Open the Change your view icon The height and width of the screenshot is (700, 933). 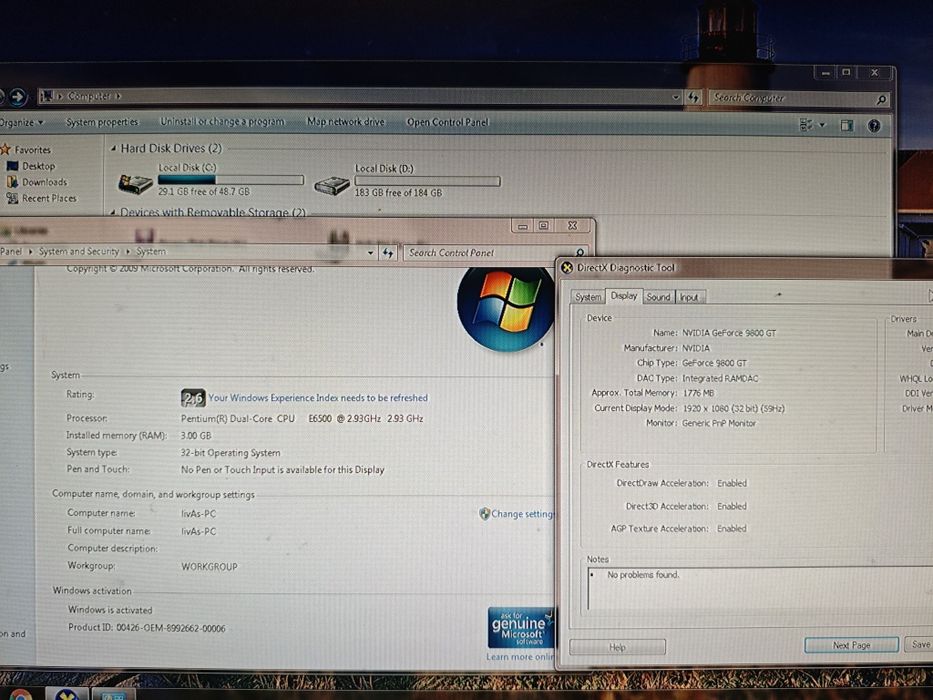pyautogui.click(x=806, y=124)
